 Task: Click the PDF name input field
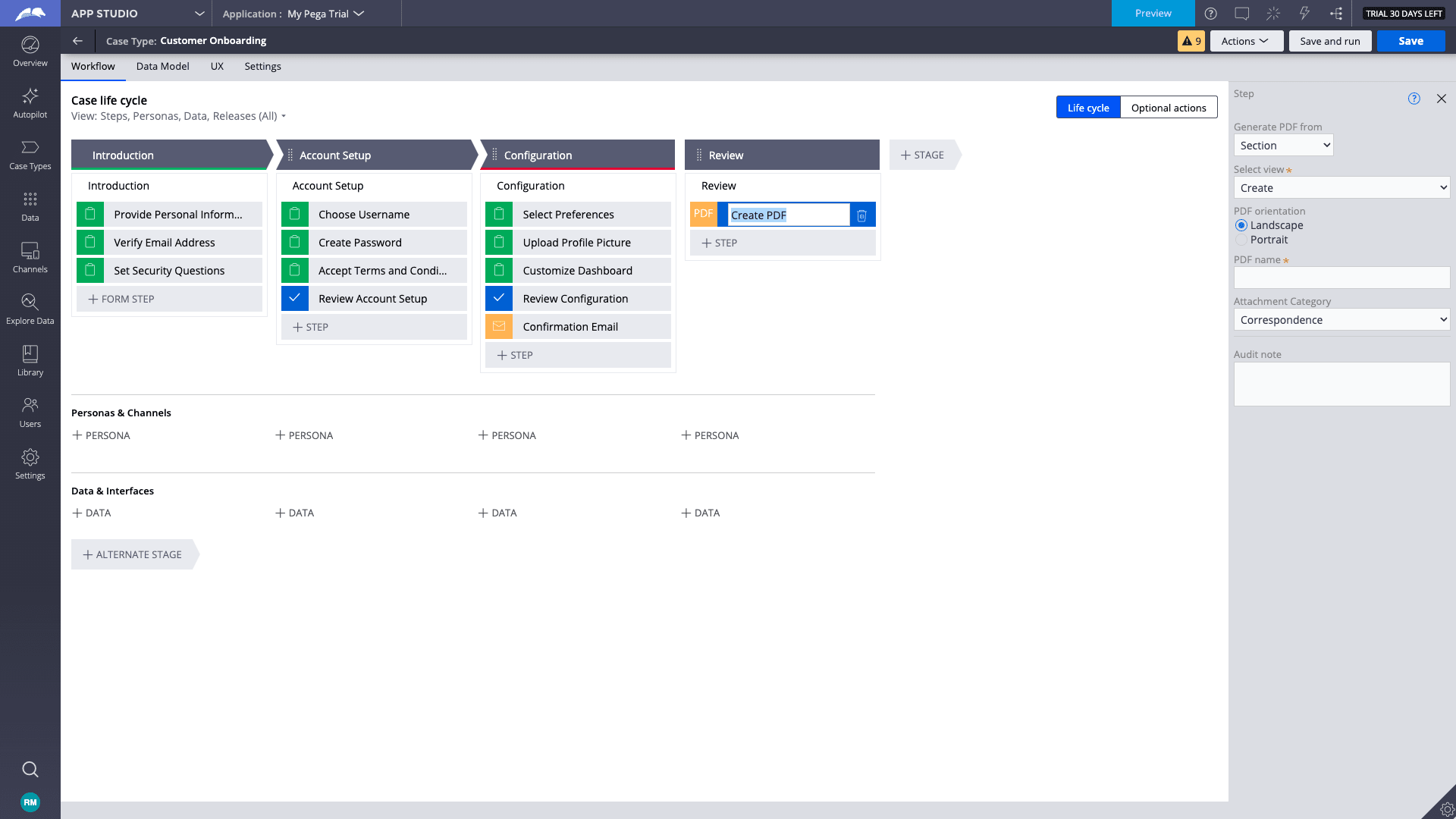pyautogui.click(x=1341, y=278)
